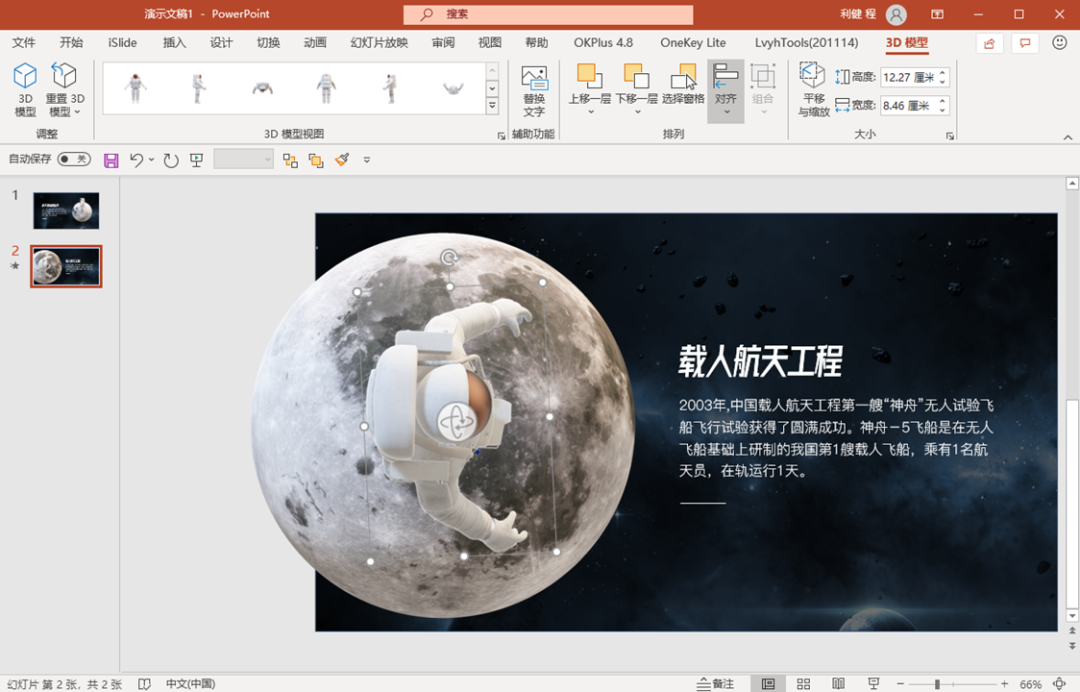Toggle the Notes (备注) pane
1080x692 pixels.
tap(715, 684)
